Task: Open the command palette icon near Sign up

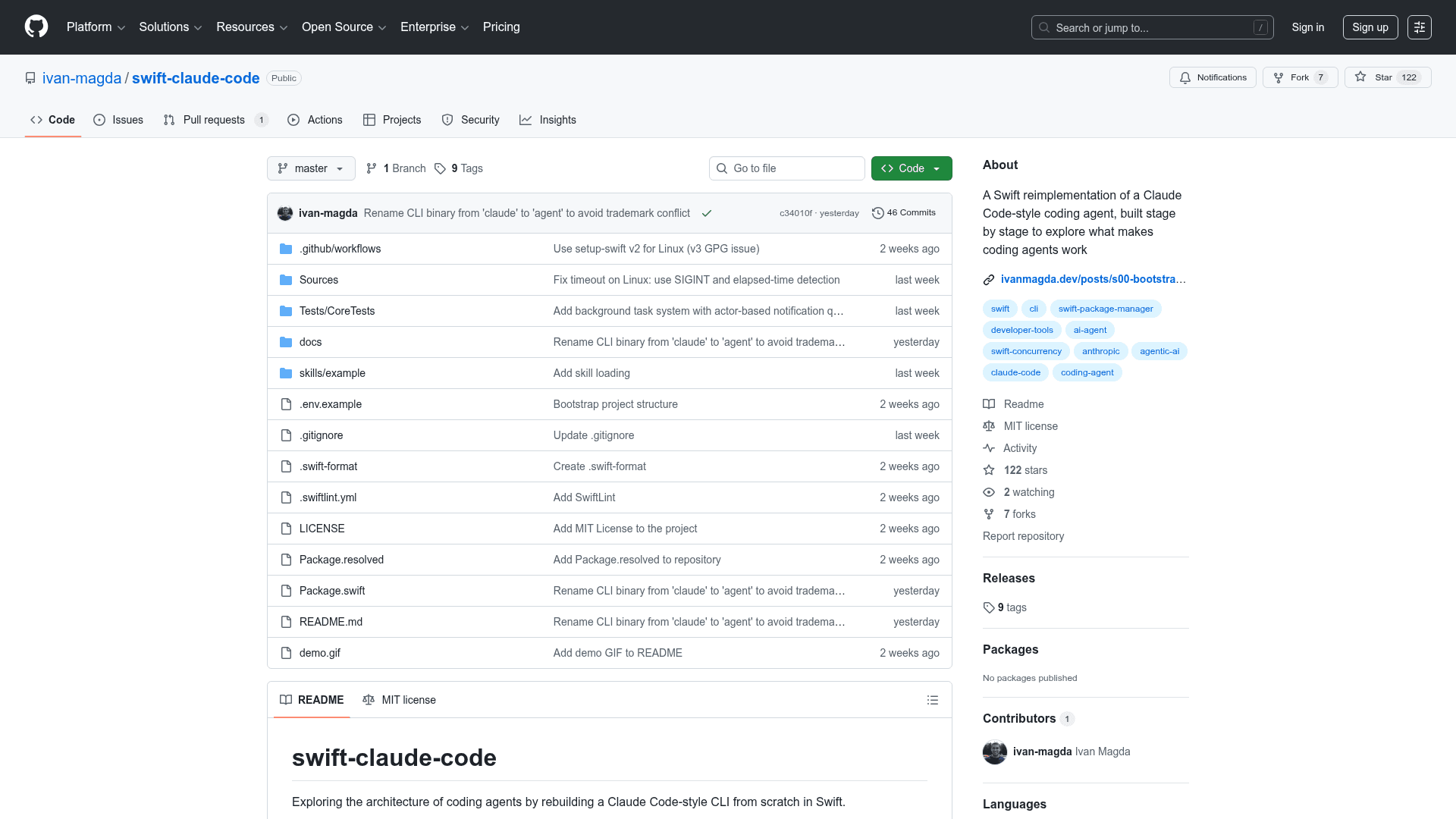Action: pos(1420,27)
